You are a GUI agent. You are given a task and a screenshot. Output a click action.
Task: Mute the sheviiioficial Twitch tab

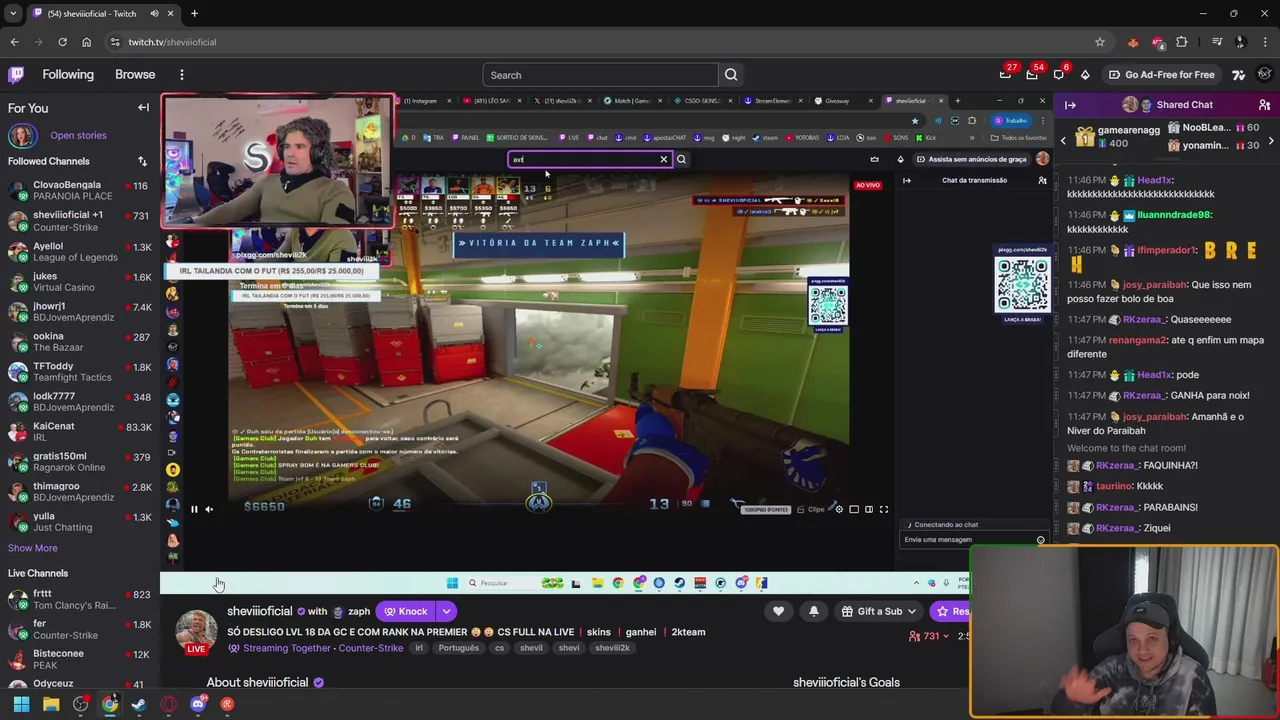(x=154, y=14)
